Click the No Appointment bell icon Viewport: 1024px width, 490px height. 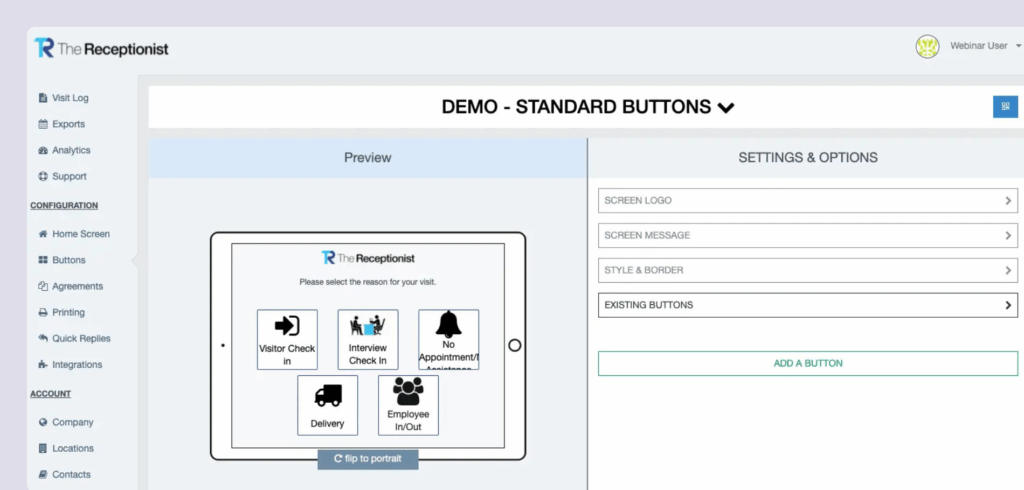(x=449, y=323)
